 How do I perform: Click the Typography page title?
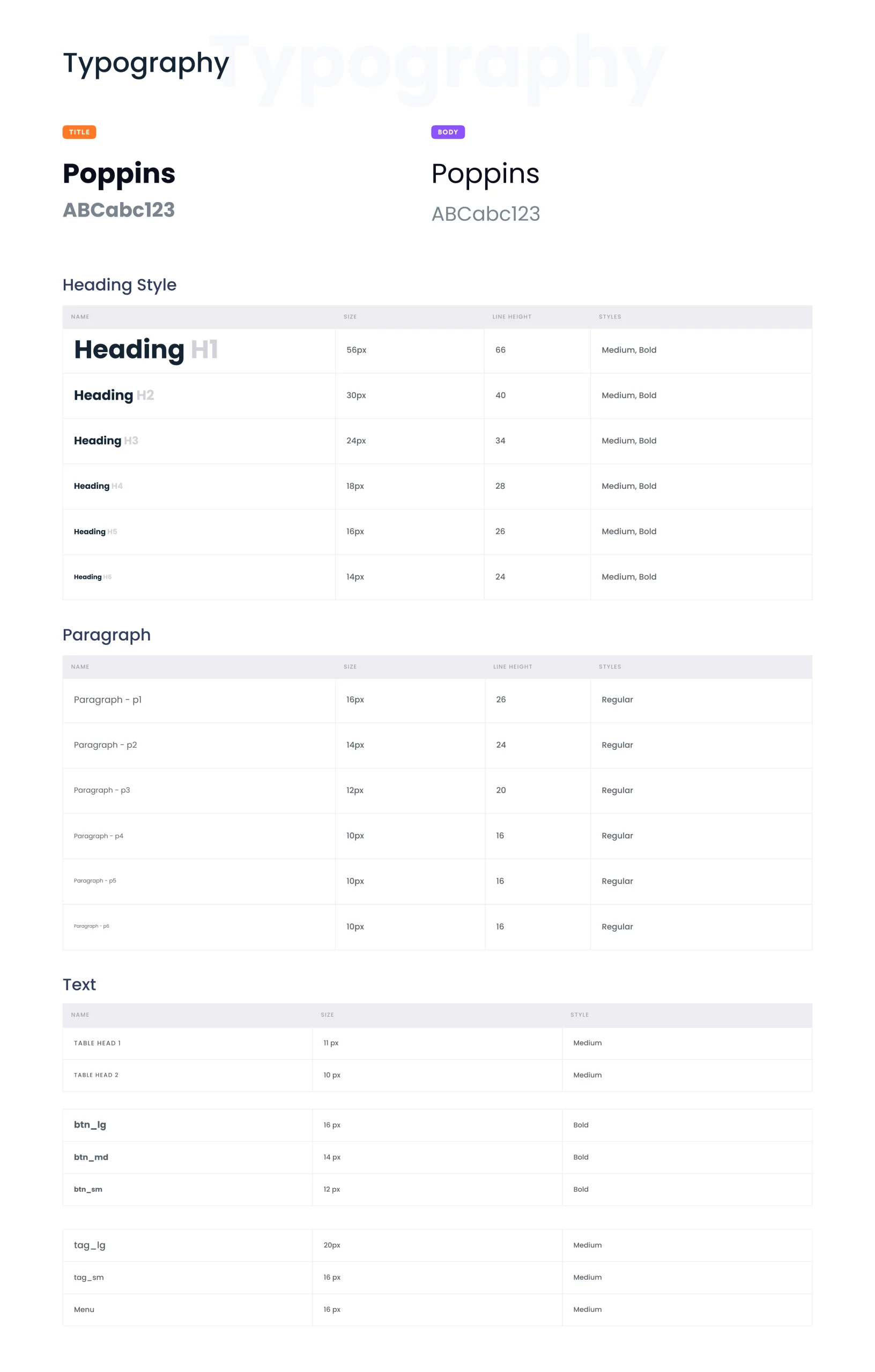click(x=145, y=63)
